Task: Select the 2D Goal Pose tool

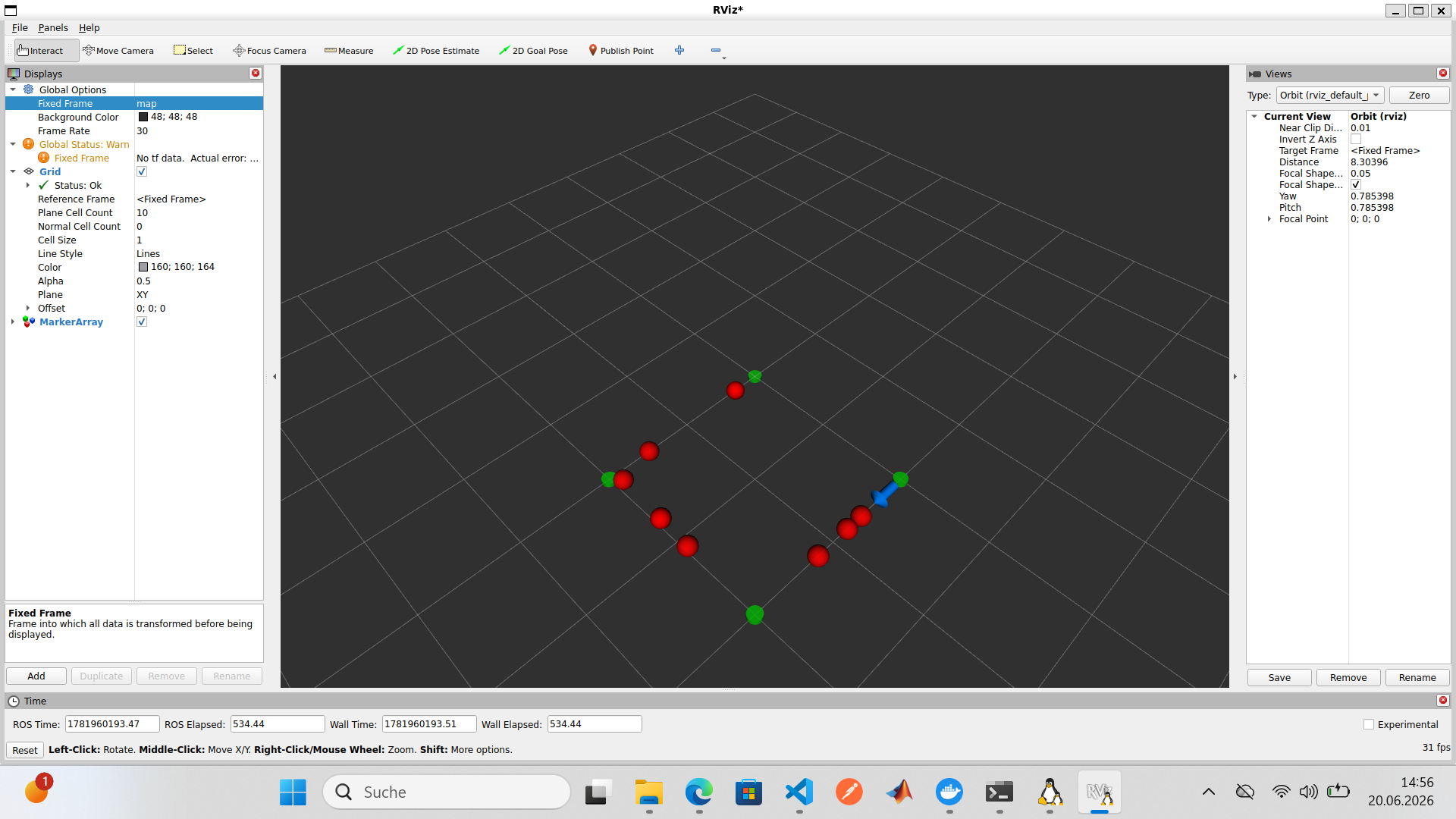Action: click(533, 51)
